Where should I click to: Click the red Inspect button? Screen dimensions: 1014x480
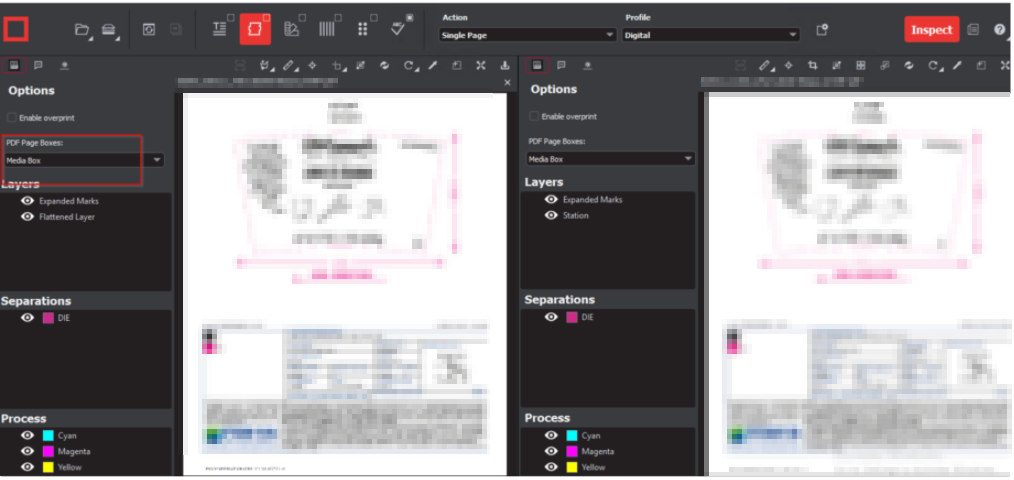[x=931, y=30]
